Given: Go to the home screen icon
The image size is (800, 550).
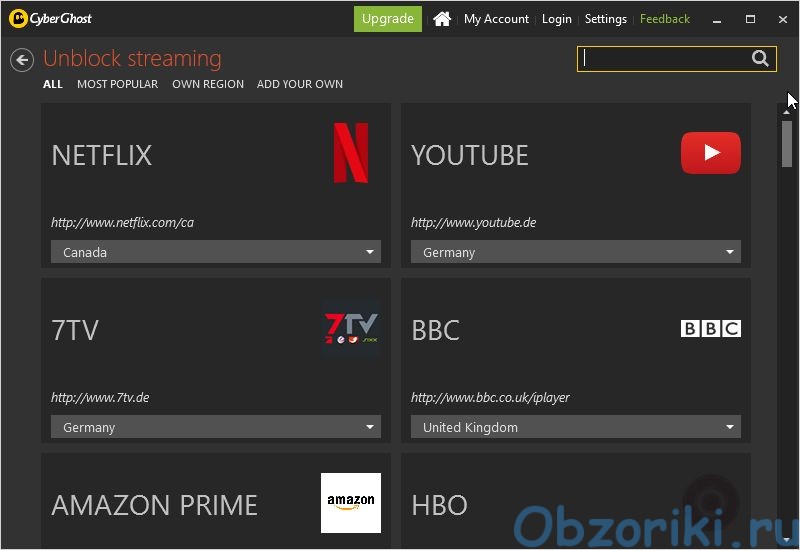Looking at the screenshot, I should click(442, 19).
